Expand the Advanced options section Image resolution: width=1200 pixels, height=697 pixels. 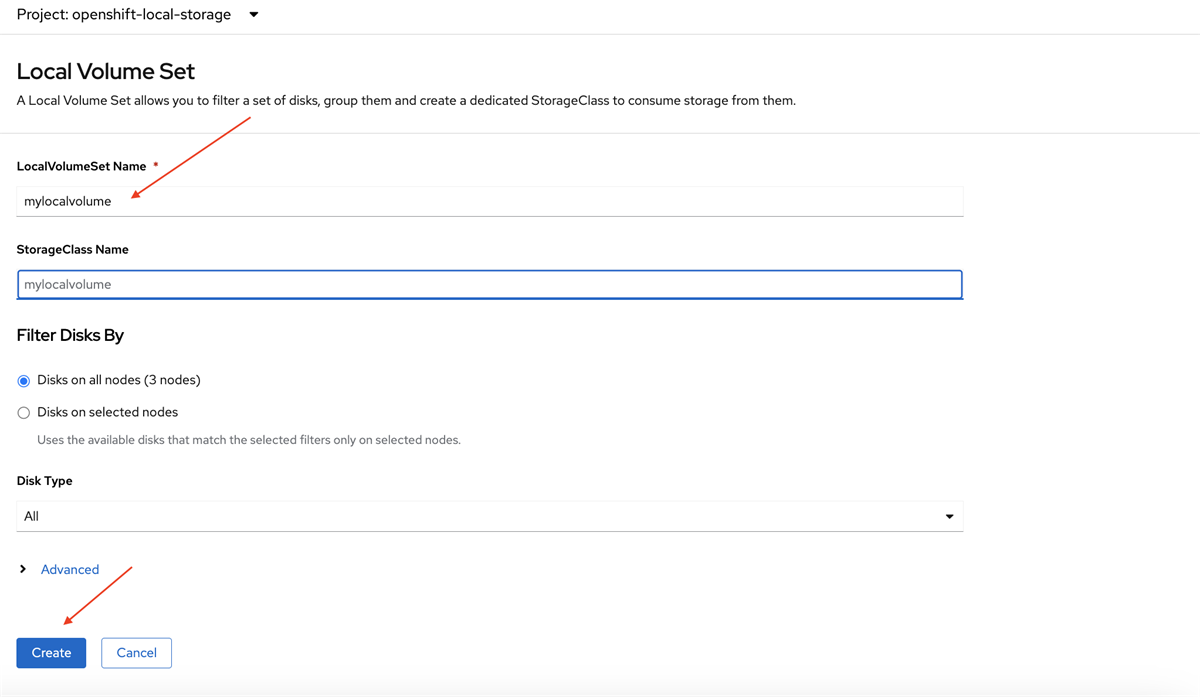tap(69, 568)
